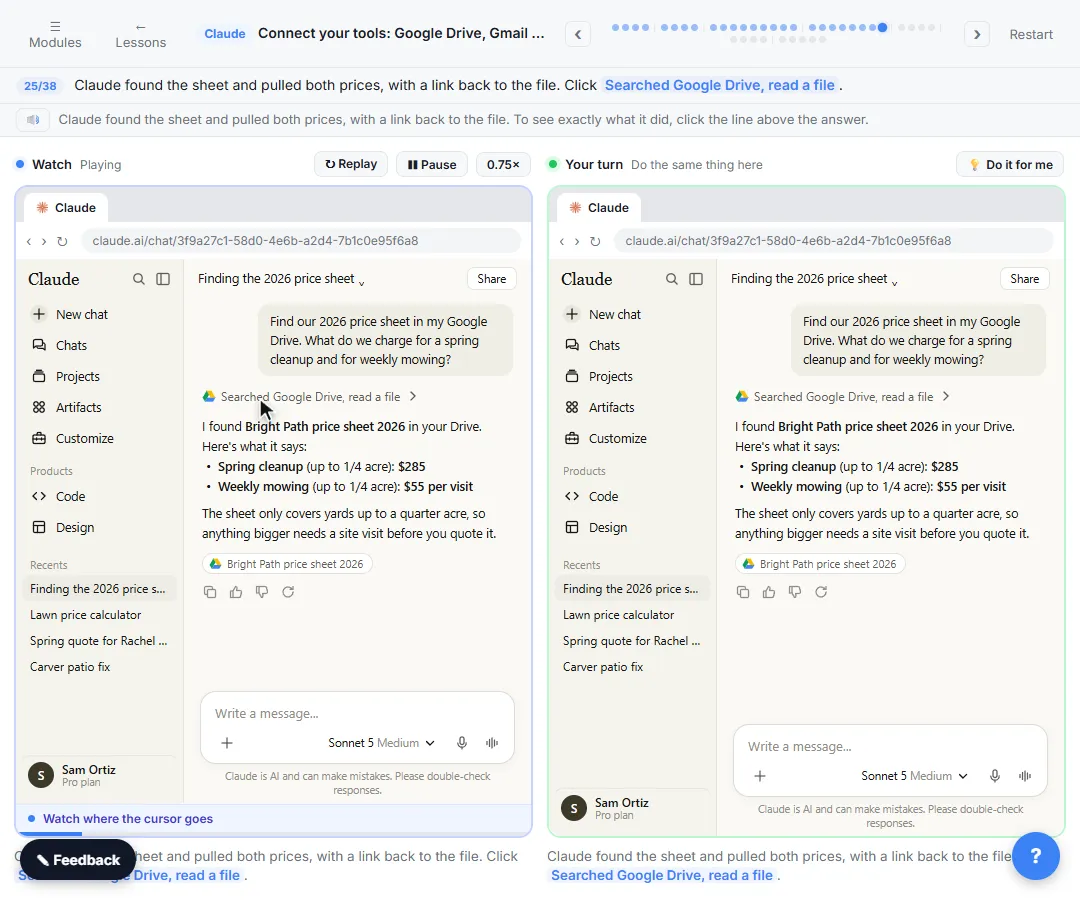Thumbs down the response in Your turn panel
This screenshot has width=1080, height=900.
tap(795, 592)
